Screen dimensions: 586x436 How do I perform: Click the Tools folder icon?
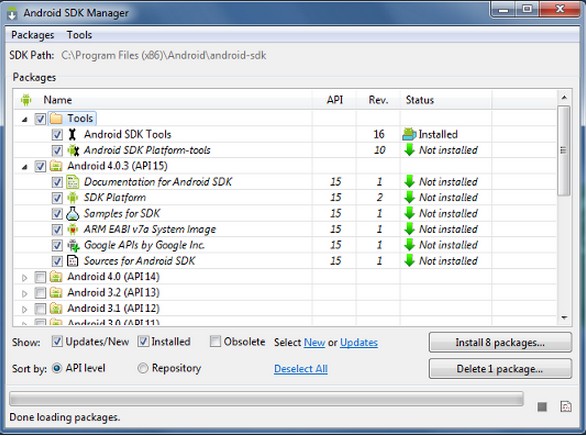[56, 119]
